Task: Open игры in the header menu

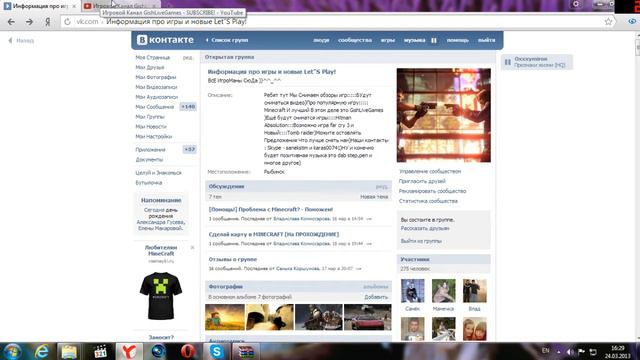Action: tap(387, 40)
